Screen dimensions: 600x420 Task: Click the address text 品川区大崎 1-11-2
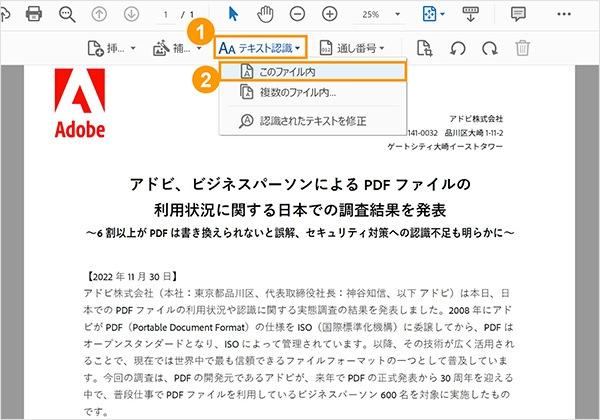(474, 133)
